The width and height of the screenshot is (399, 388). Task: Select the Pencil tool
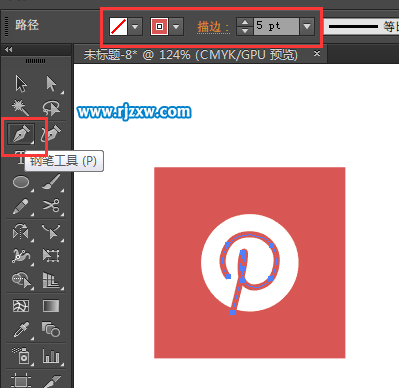point(20,206)
